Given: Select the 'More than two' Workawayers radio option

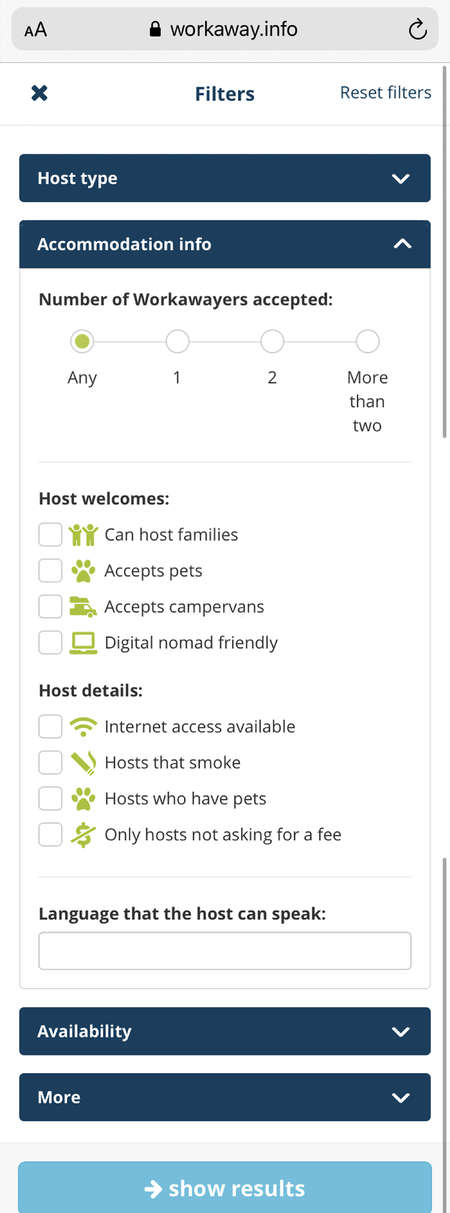Looking at the screenshot, I should [x=367, y=342].
